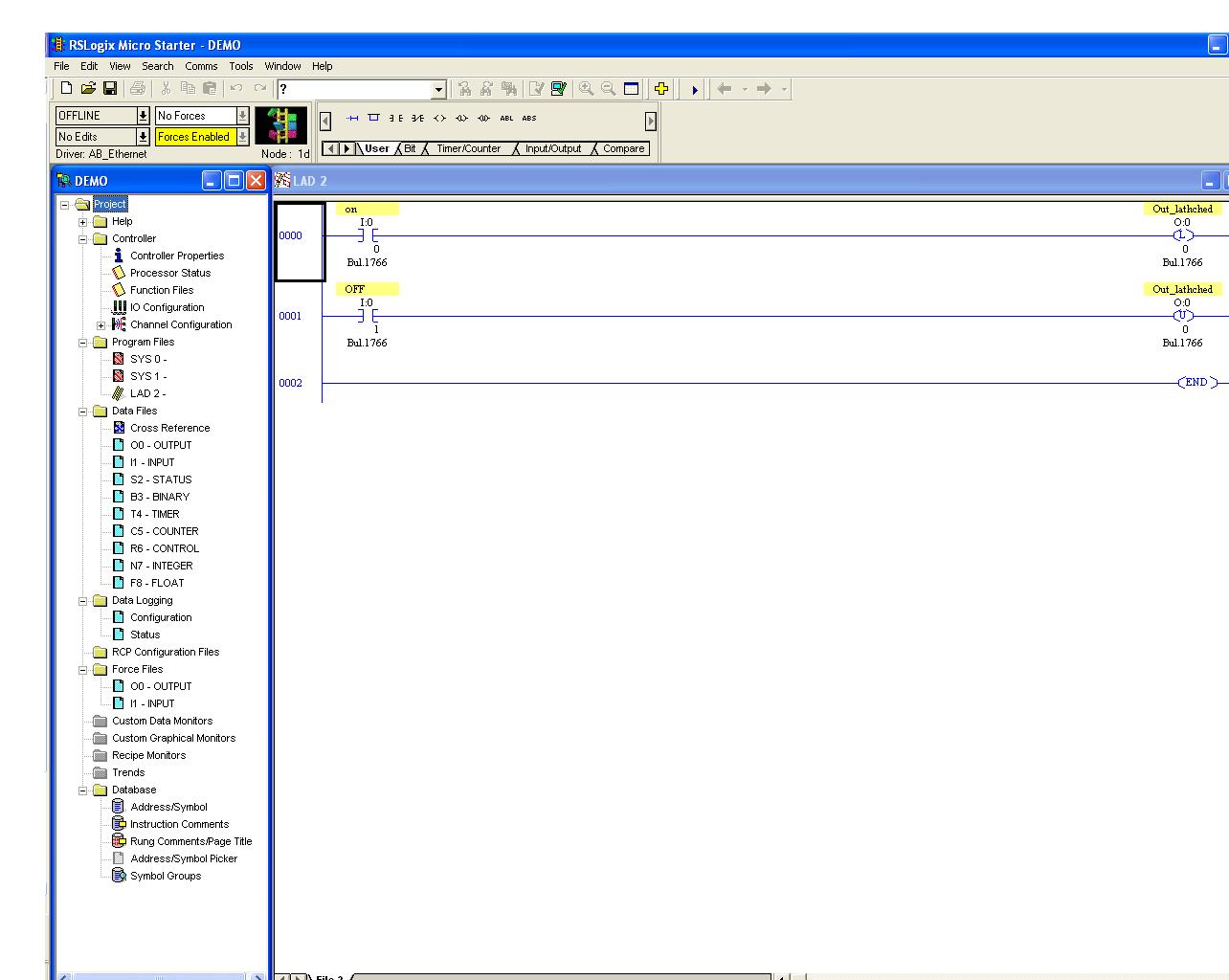The width and height of the screenshot is (1229, 980).
Task: Open the Comms menu
Action: pyautogui.click(x=201, y=66)
